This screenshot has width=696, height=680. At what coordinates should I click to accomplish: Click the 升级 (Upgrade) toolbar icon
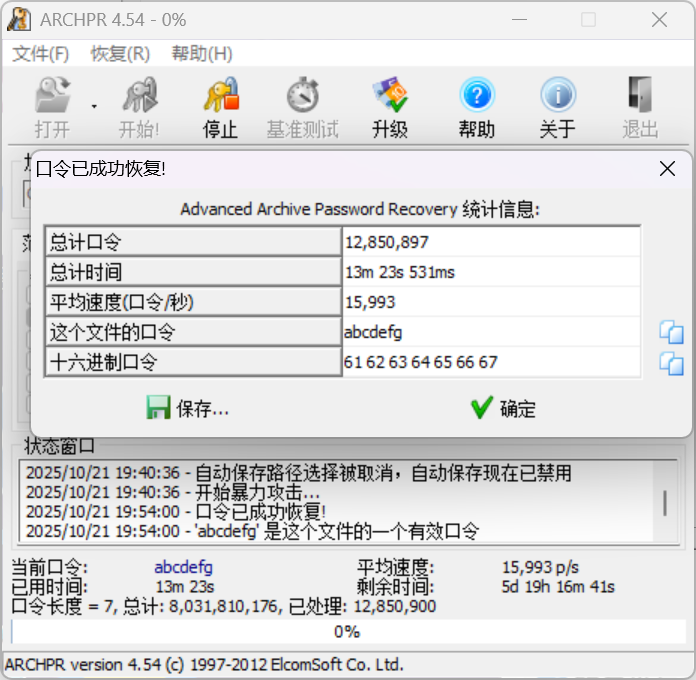(x=390, y=95)
